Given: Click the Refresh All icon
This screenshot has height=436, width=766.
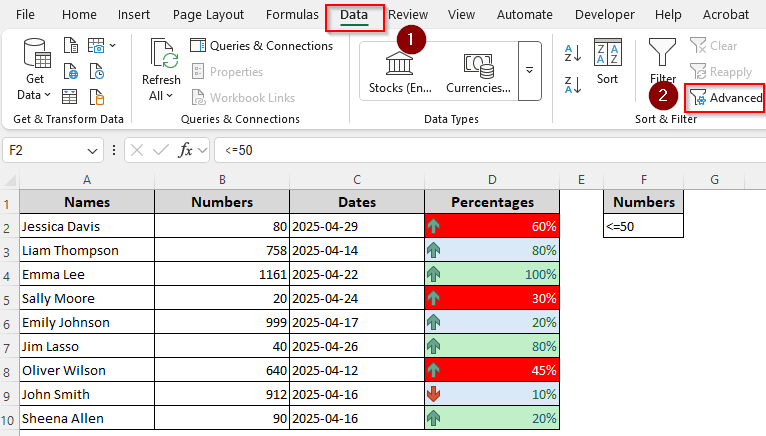Looking at the screenshot, I should tap(165, 53).
